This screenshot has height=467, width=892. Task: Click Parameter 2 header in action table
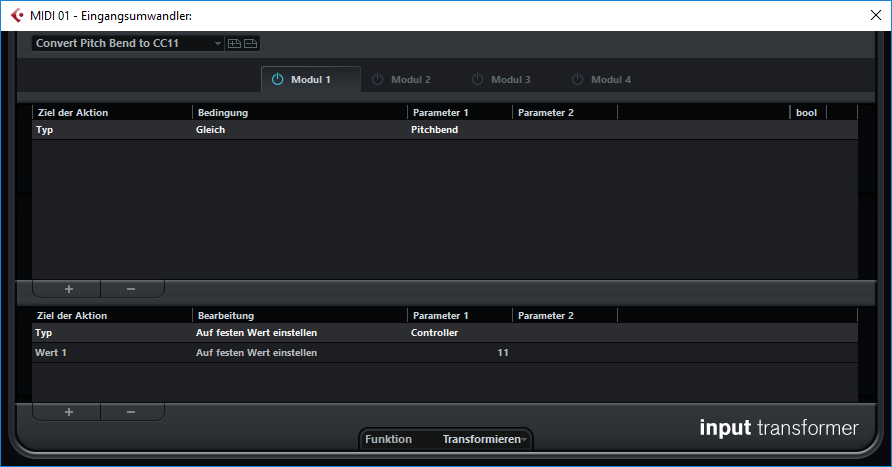click(x=546, y=316)
